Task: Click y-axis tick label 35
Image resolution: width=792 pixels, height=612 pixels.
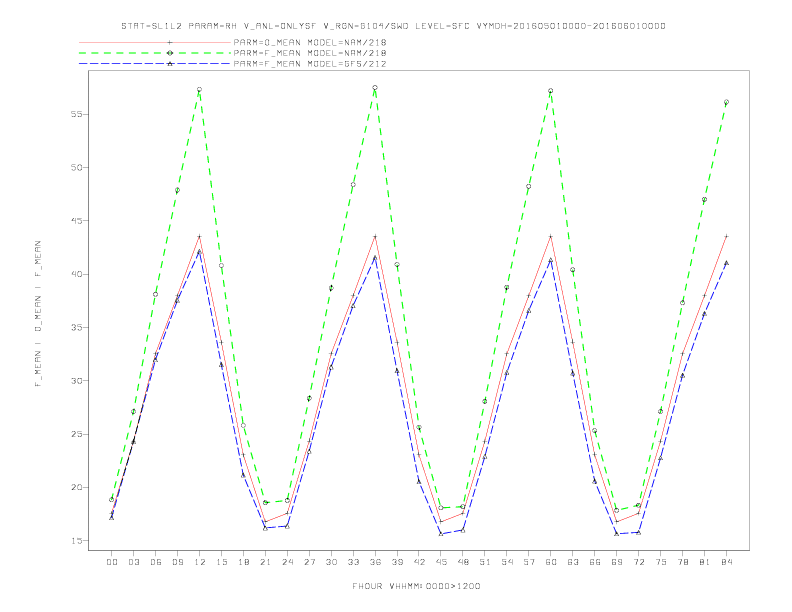Action: pyautogui.click(x=76, y=327)
